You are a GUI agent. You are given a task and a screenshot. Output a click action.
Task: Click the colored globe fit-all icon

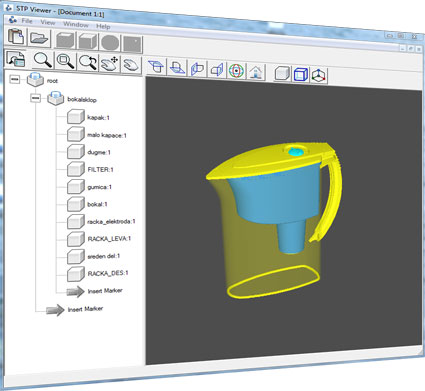pos(236,71)
